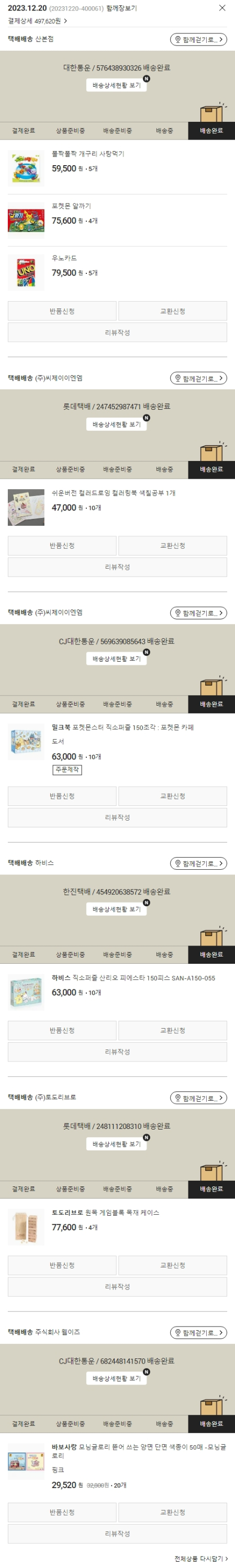Open 하비스 직소퍼즐 산리오 피에스타 thumbnail
This screenshot has height=1568, width=235.
(26, 992)
